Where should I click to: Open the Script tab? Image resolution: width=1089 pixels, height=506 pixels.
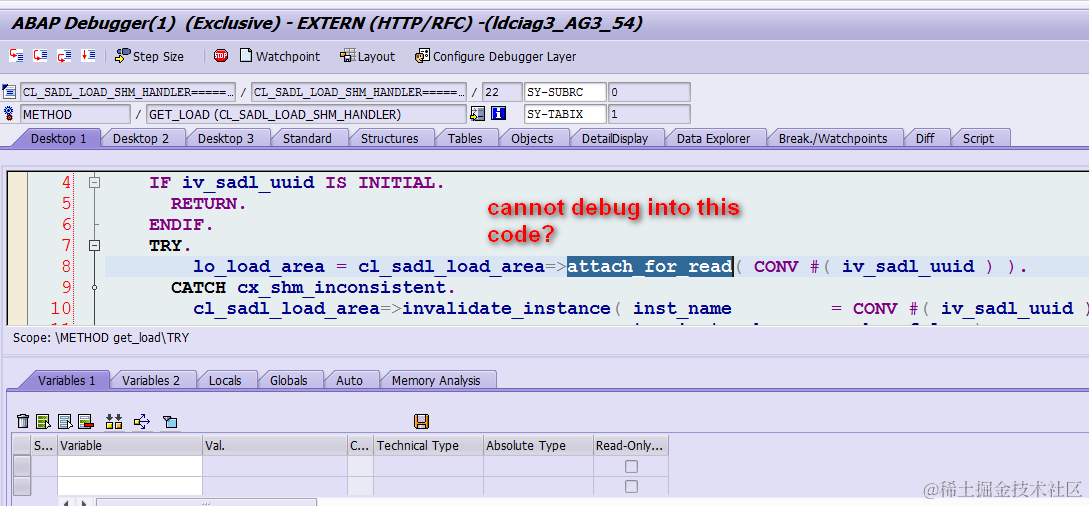(978, 138)
